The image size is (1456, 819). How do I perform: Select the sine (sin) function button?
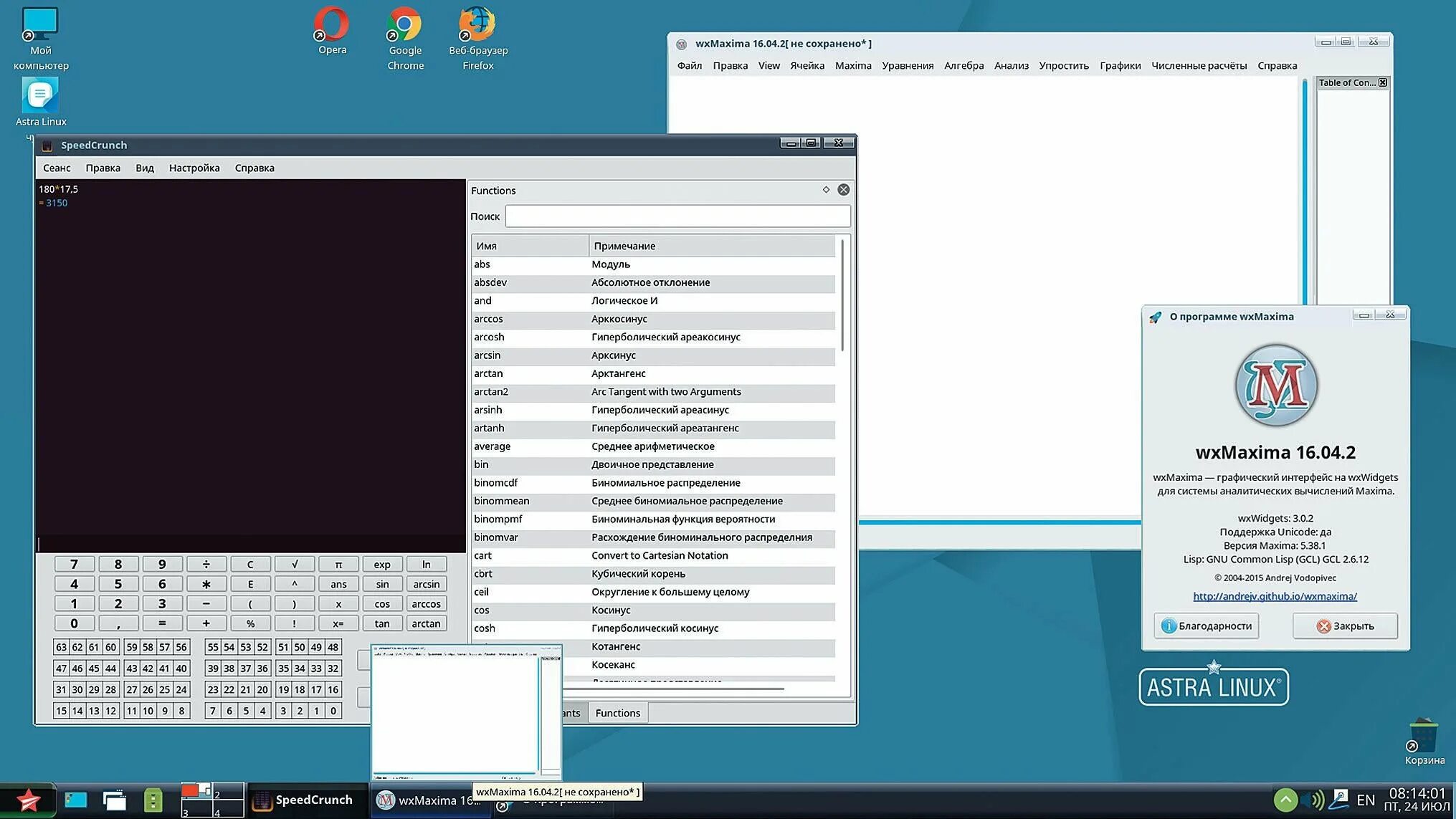pos(381,584)
